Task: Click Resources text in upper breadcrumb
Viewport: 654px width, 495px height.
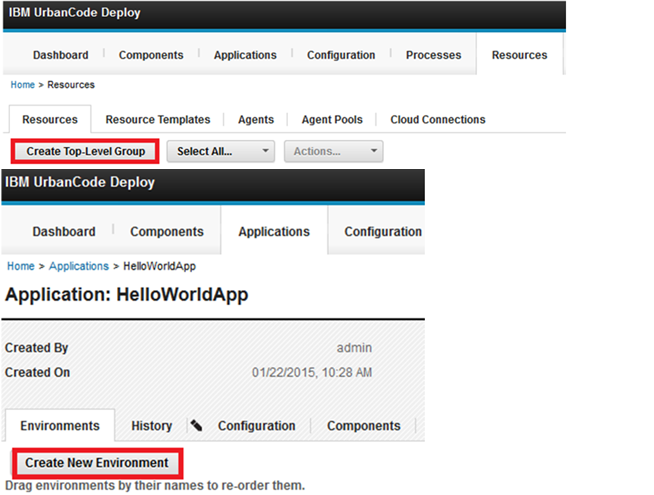Action: [x=71, y=85]
